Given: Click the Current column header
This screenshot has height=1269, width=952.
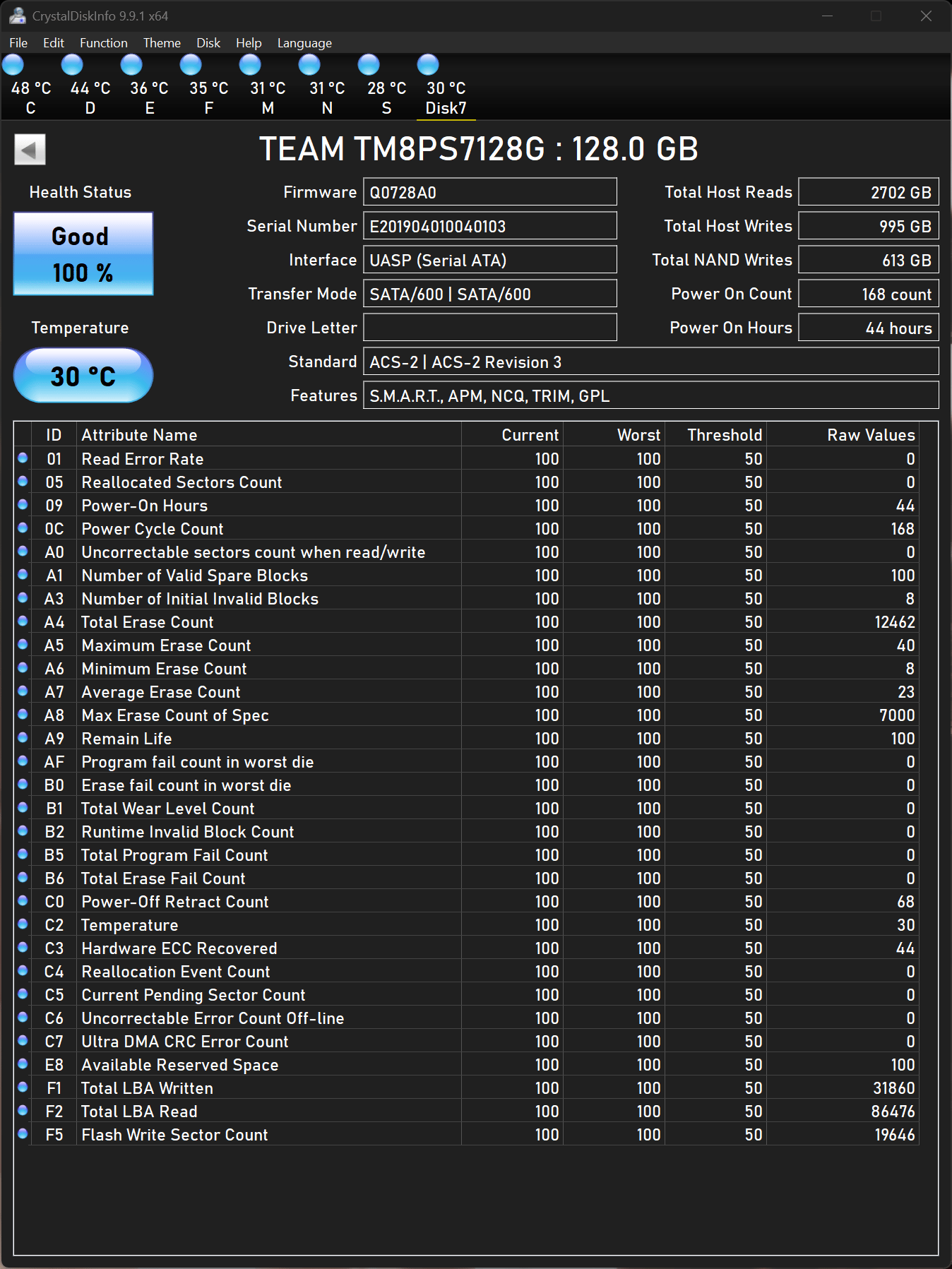Looking at the screenshot, I should coord(512,434).
